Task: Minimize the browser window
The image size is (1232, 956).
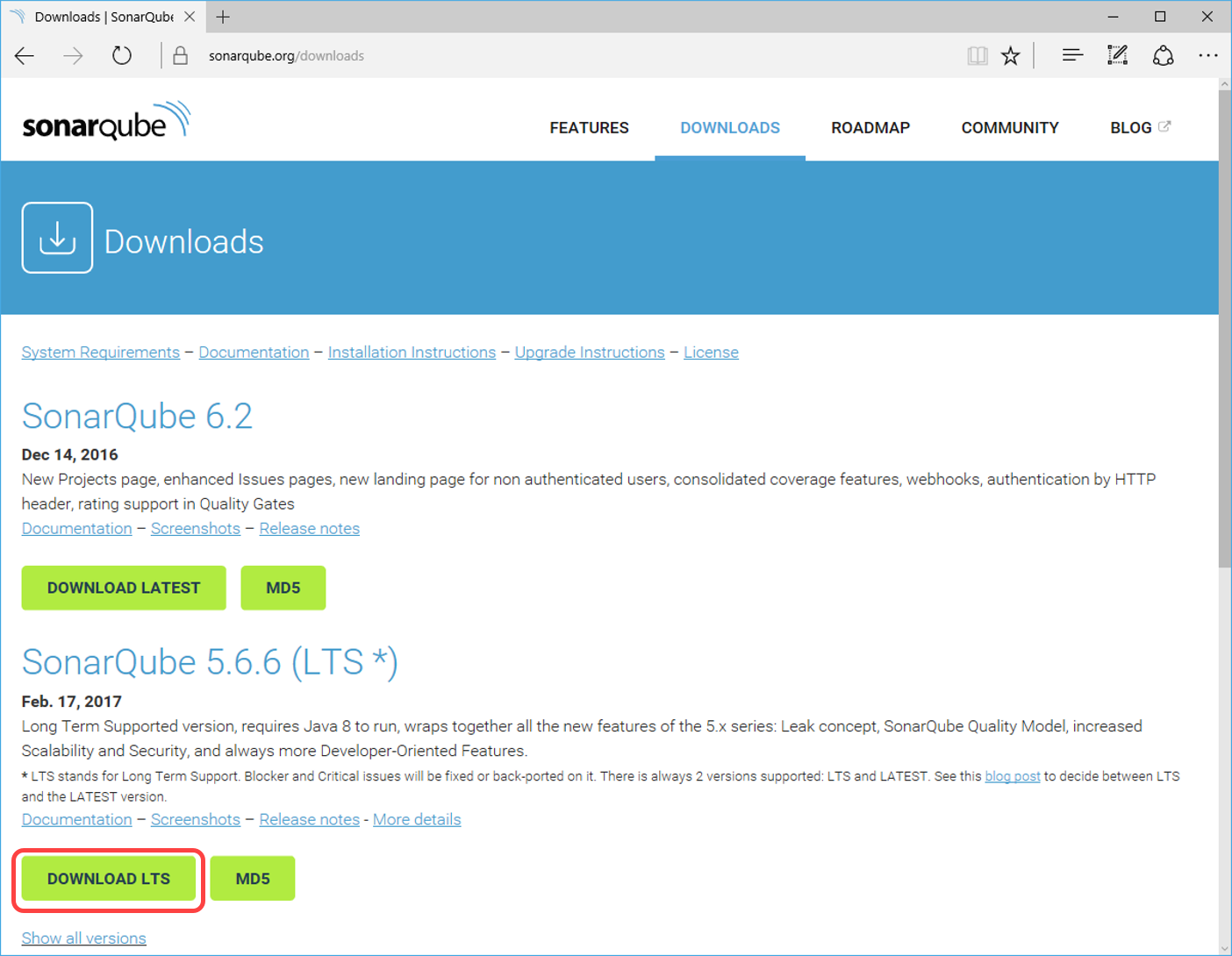Action: (1113, 17)
